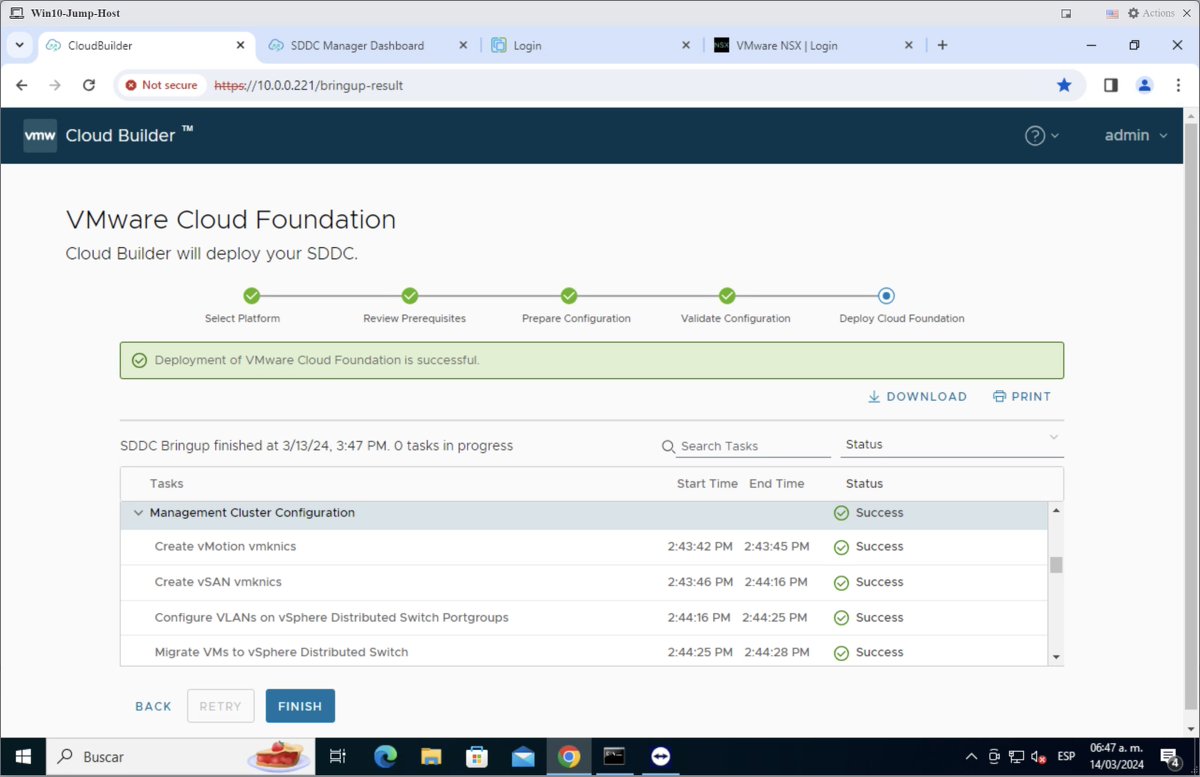The image size is (1200, 777).
Task: Select the CloudBuilder browser tab
Action: coord(145,45)
